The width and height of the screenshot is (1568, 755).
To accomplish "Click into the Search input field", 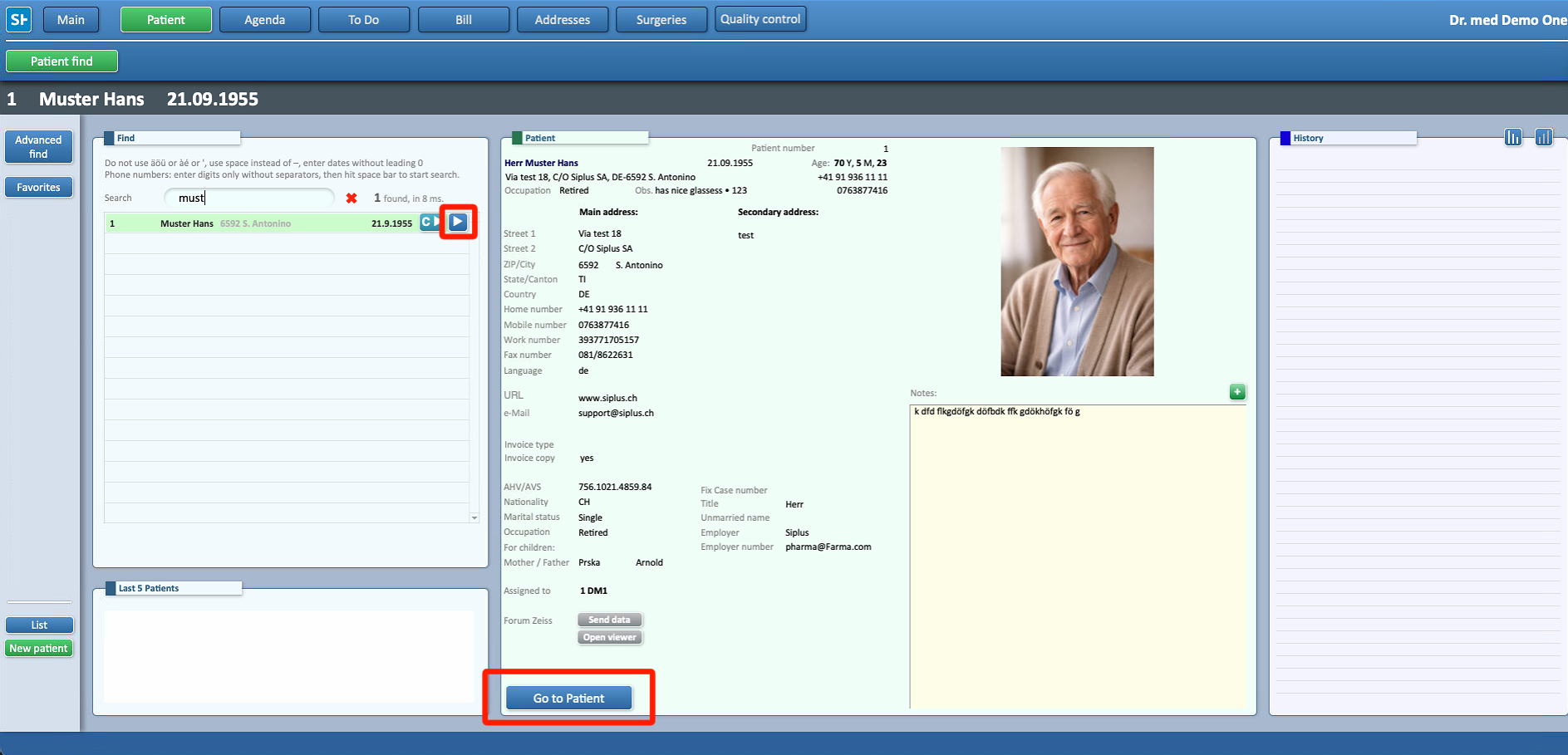I will 249,199.
